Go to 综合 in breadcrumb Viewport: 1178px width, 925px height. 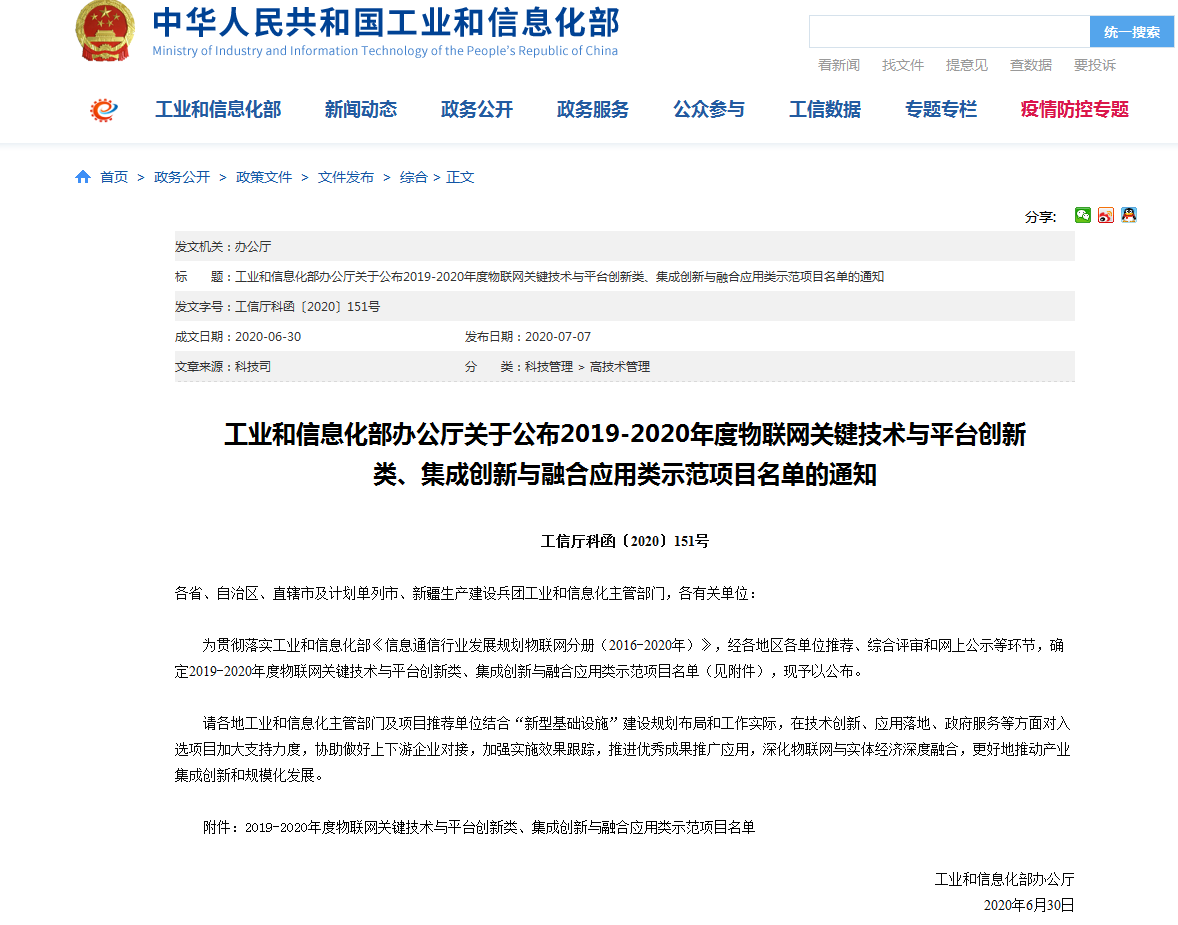tap(413, 177)
